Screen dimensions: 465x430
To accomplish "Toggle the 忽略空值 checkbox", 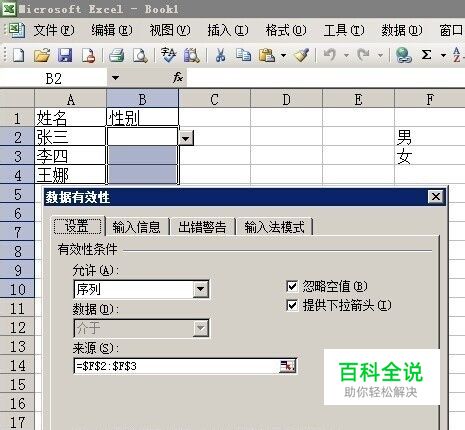I will pos(292,286).
